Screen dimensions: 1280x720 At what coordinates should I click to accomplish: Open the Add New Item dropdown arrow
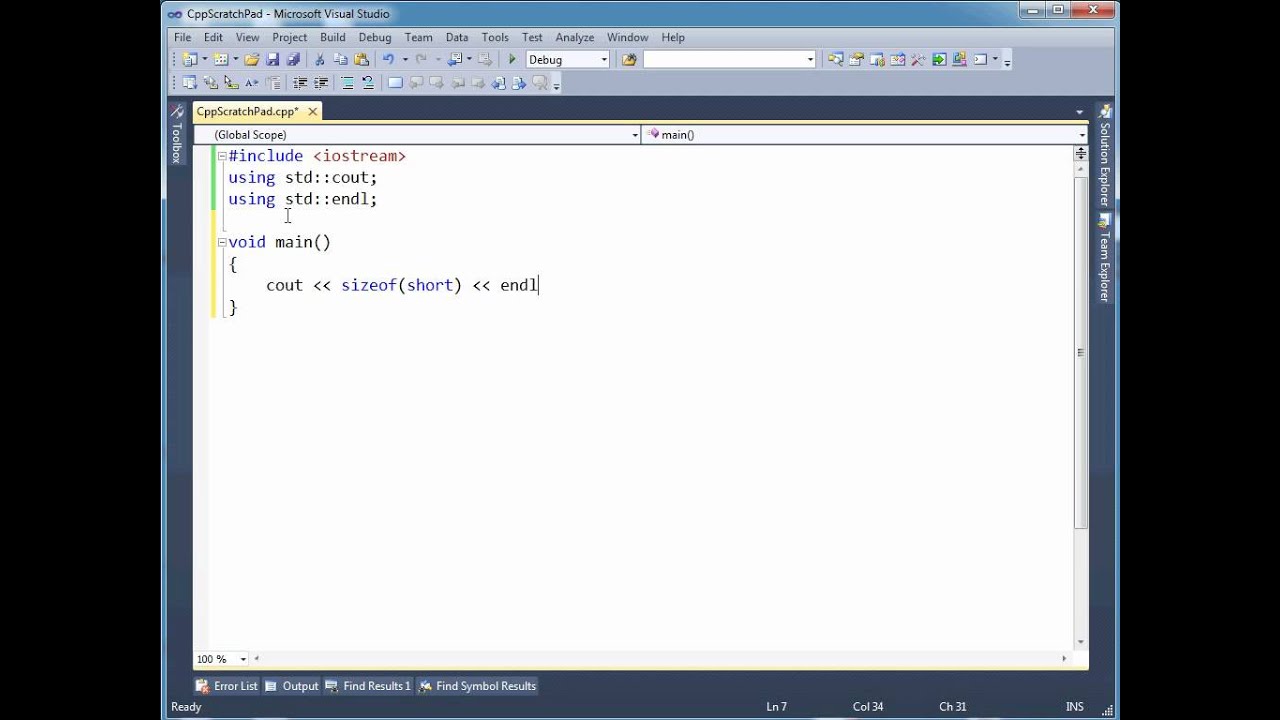click(236, 60)
